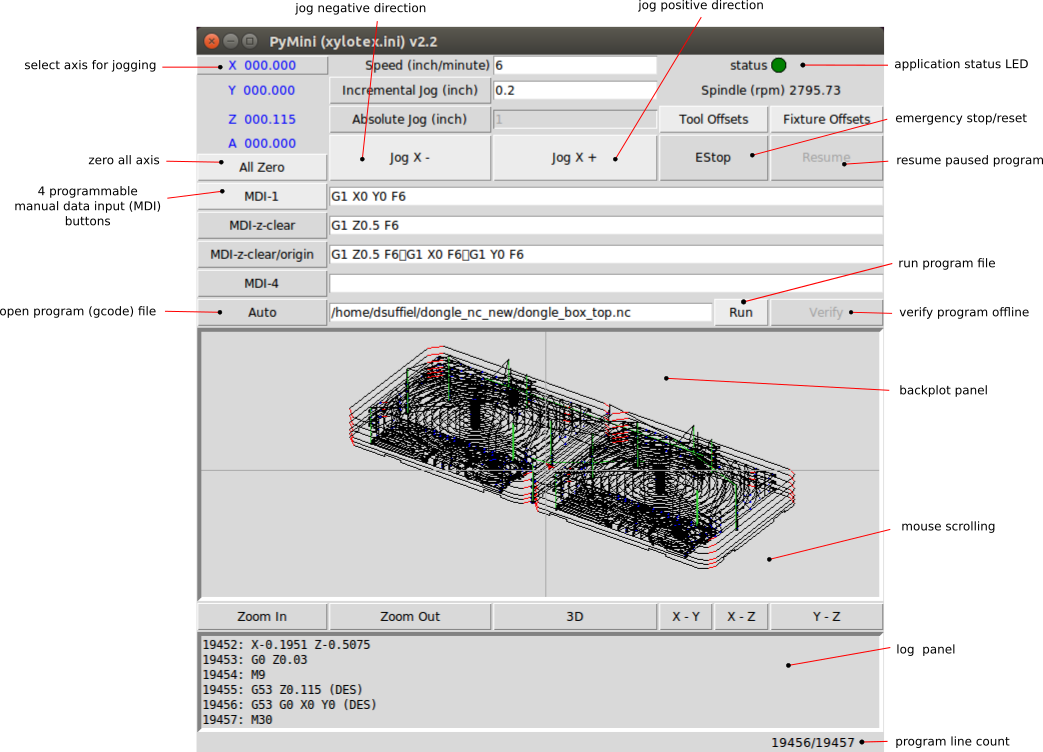Maximize the PyMini window
The height and width of the screenshot is (752, 1043).
point(250,41)
